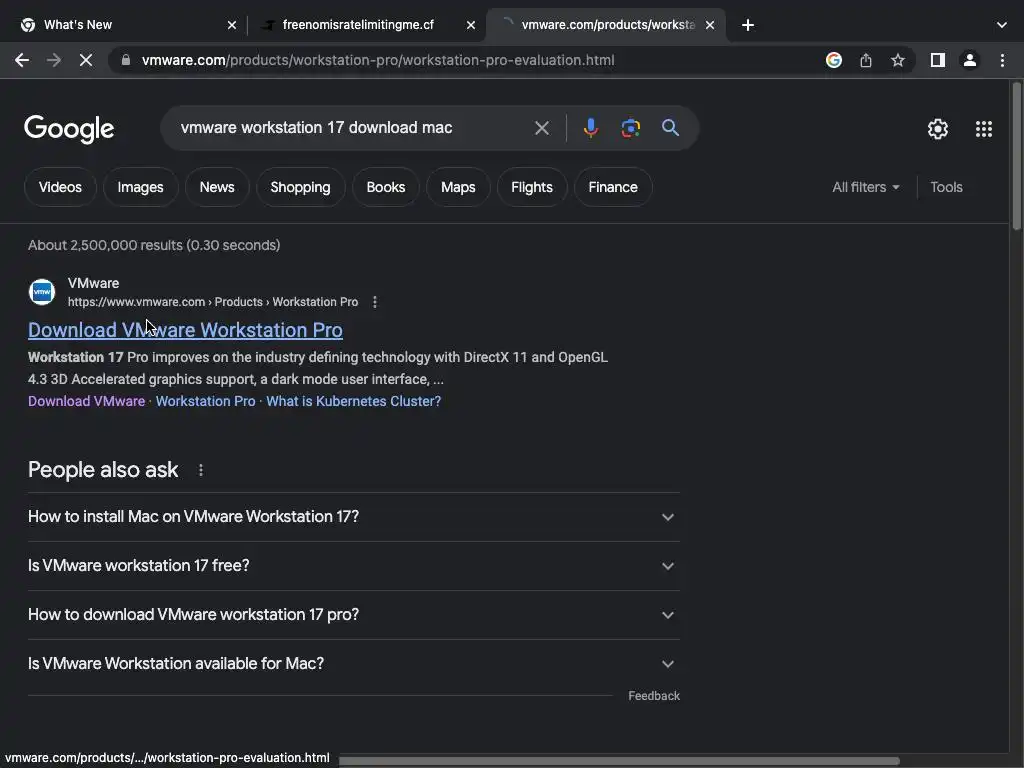The width and height of the screenshot is (1024, 768).
Task: Expand How to install Mac question
Action: [353, 517]
